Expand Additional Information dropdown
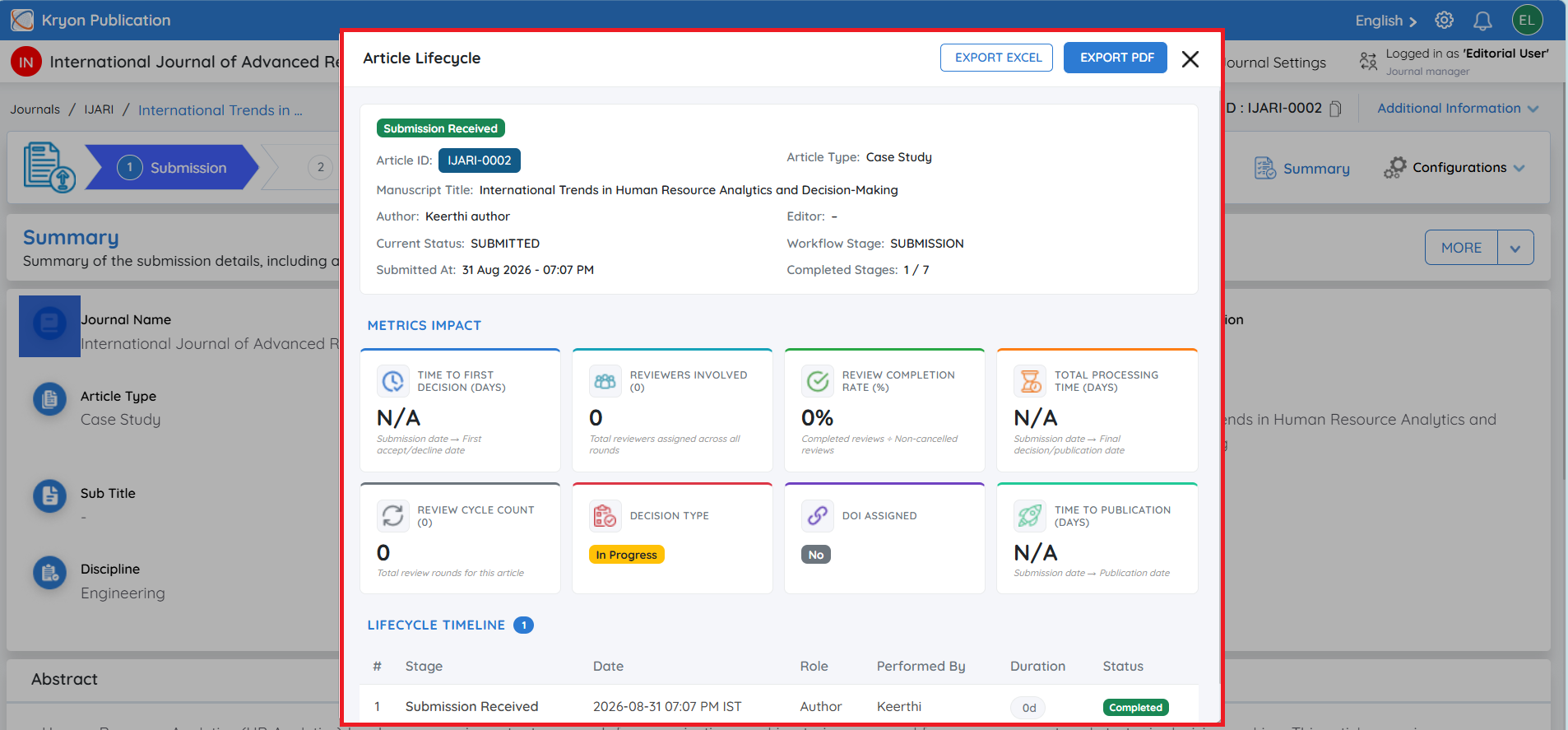 pyautogui.click(x=1458, y=109)
